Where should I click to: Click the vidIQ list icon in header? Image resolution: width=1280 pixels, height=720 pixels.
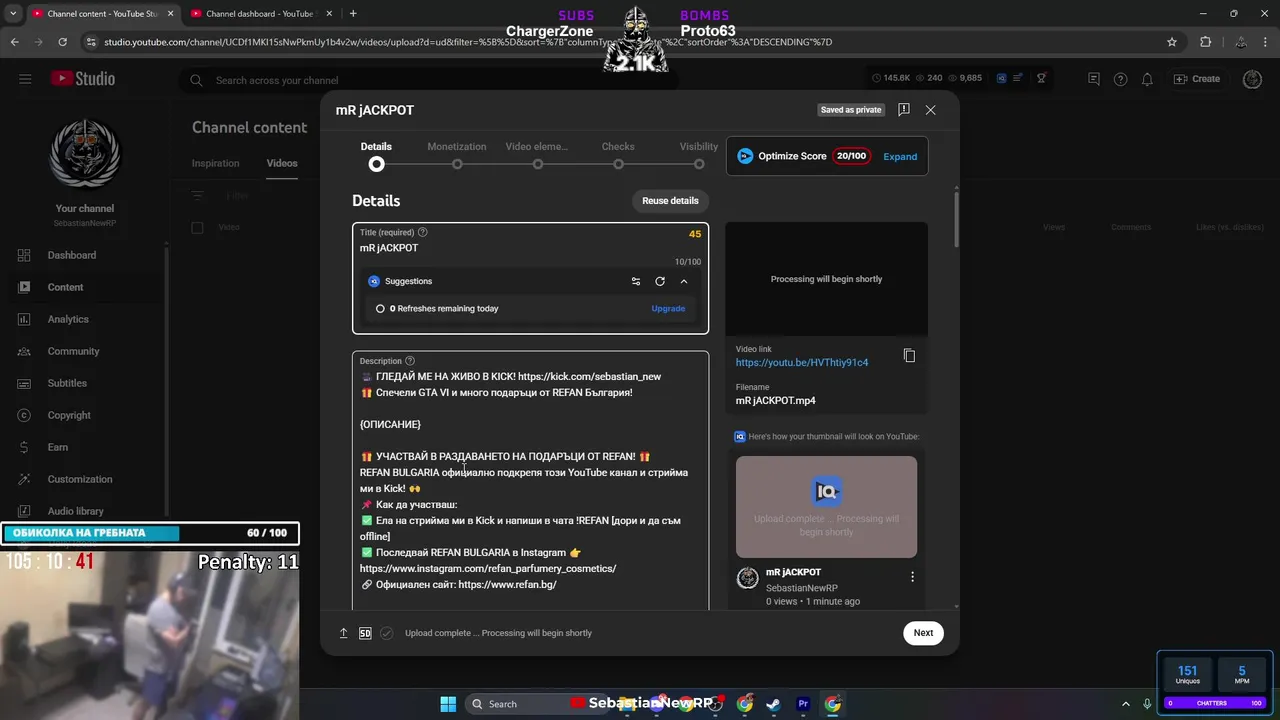pyautogui.click(x=1018, y=78)
